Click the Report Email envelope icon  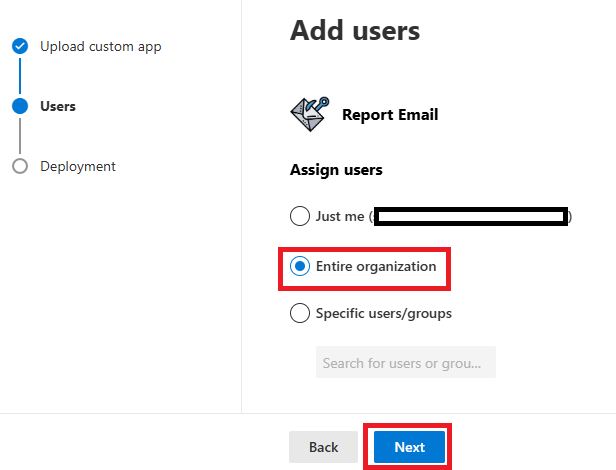click(309, 114)
